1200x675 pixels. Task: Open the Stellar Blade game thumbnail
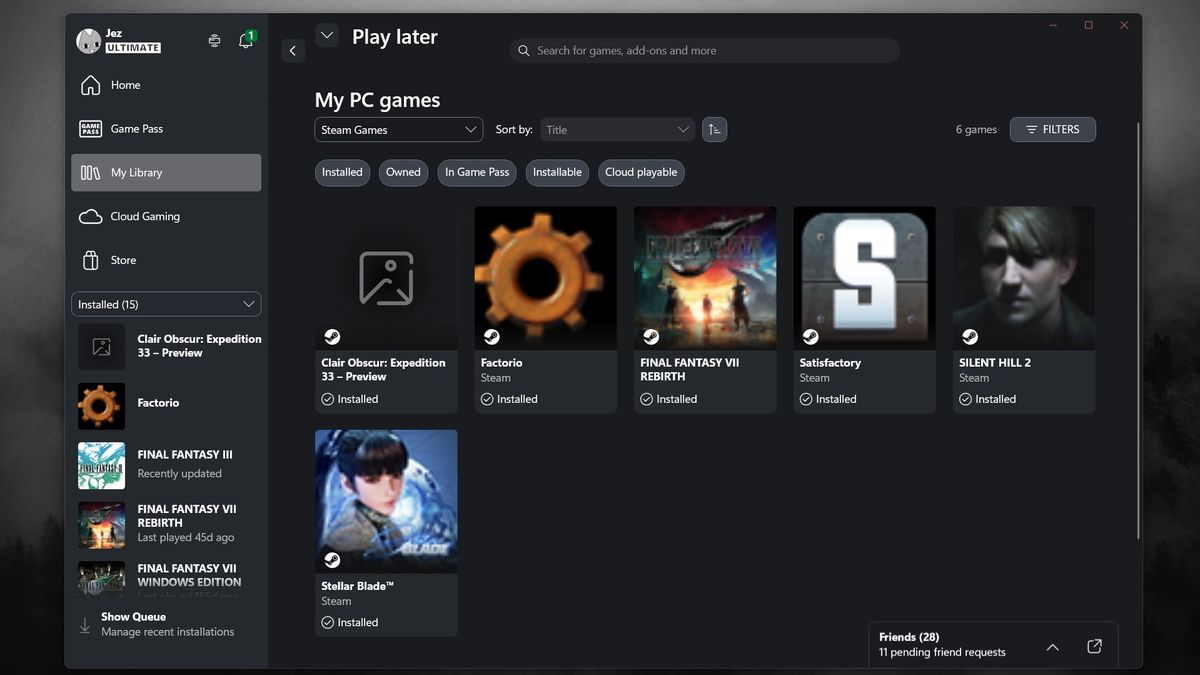(x=386, y=501)
